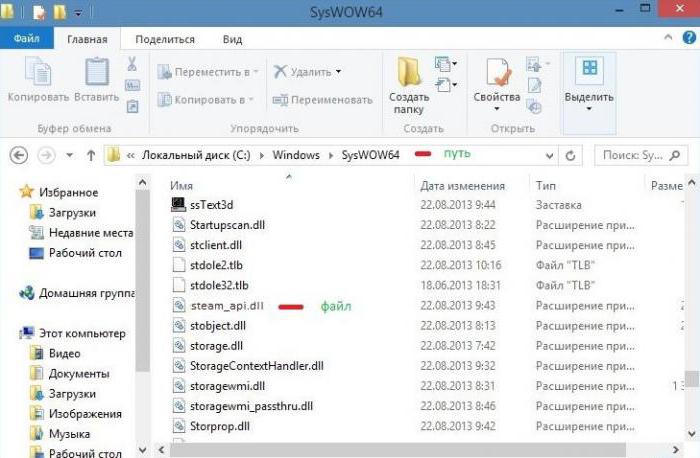This screenshot has height=458, width=700.
Task: Switch to the View (Вид) tab
Action: click(x=232, y=39)
